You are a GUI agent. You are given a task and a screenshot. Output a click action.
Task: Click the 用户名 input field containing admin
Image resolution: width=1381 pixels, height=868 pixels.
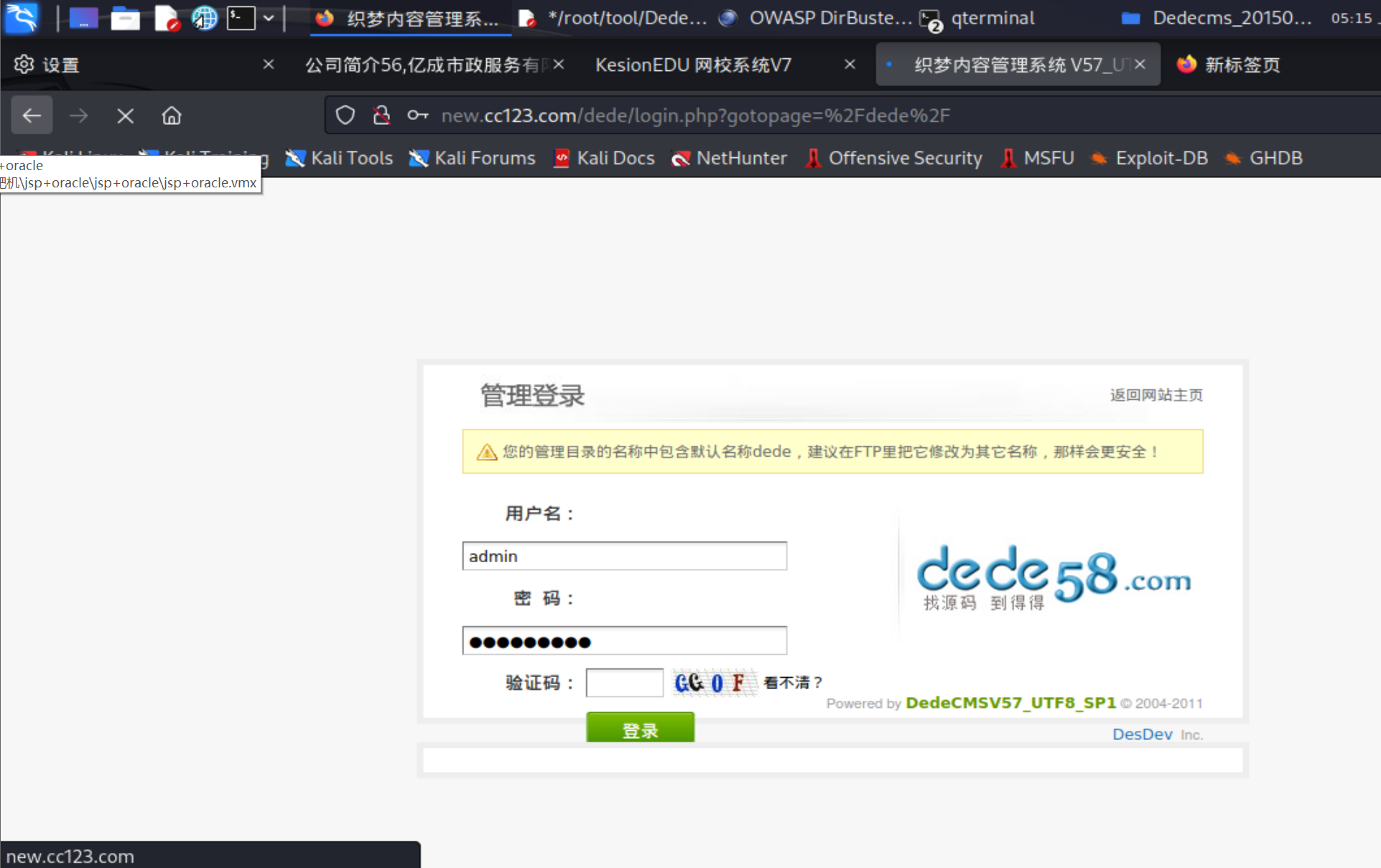coord(625,556)
